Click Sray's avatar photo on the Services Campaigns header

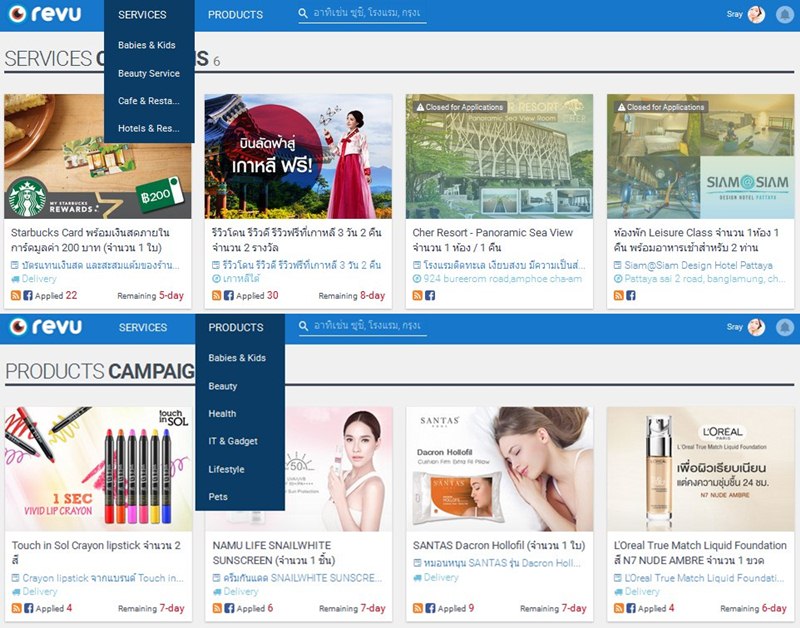coord(756,14)
